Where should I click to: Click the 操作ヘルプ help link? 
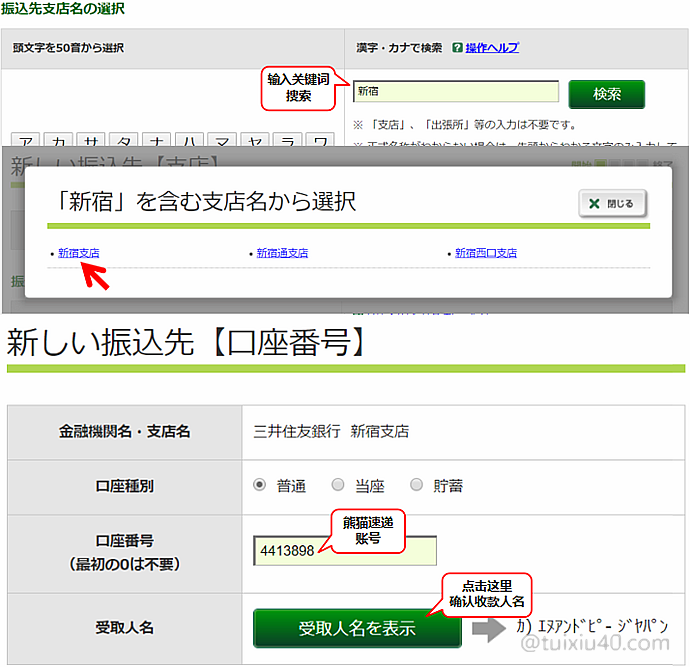[492, 48]
